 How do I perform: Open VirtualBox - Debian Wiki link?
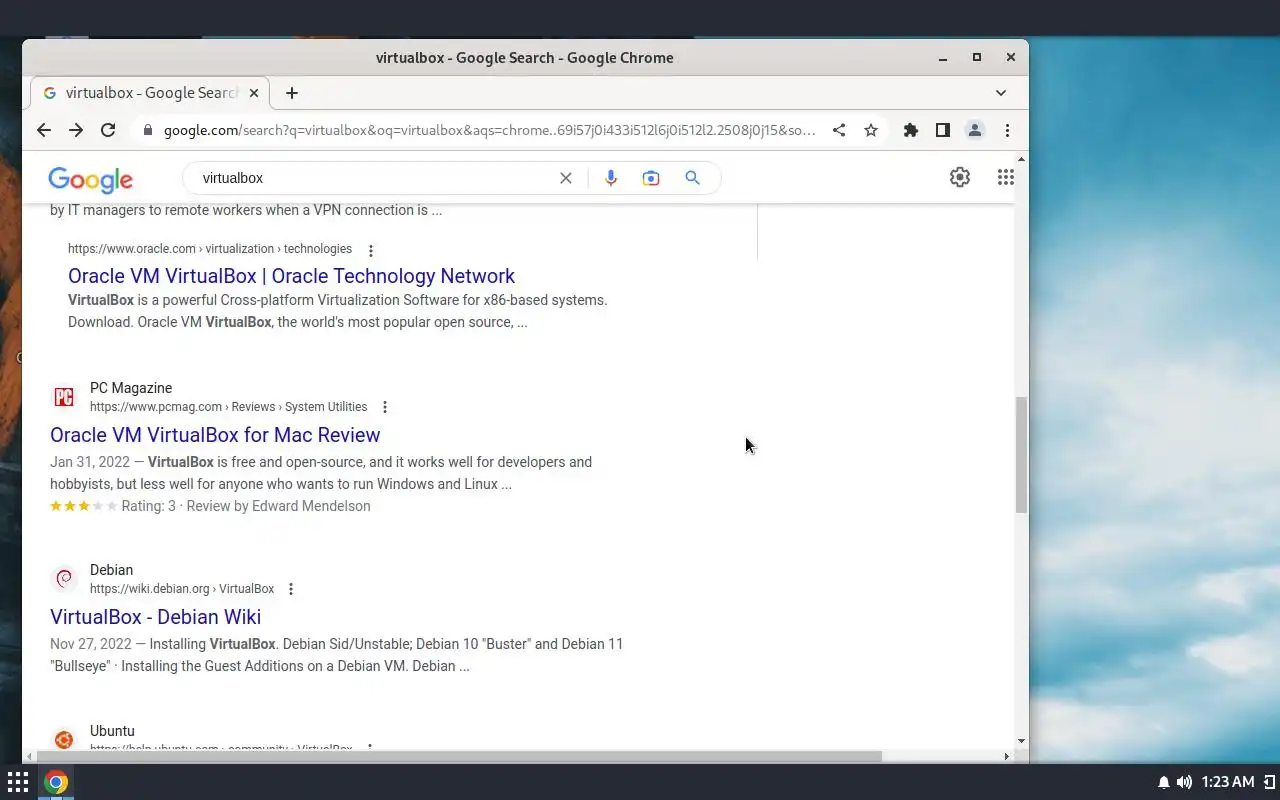tap(155, 617)
